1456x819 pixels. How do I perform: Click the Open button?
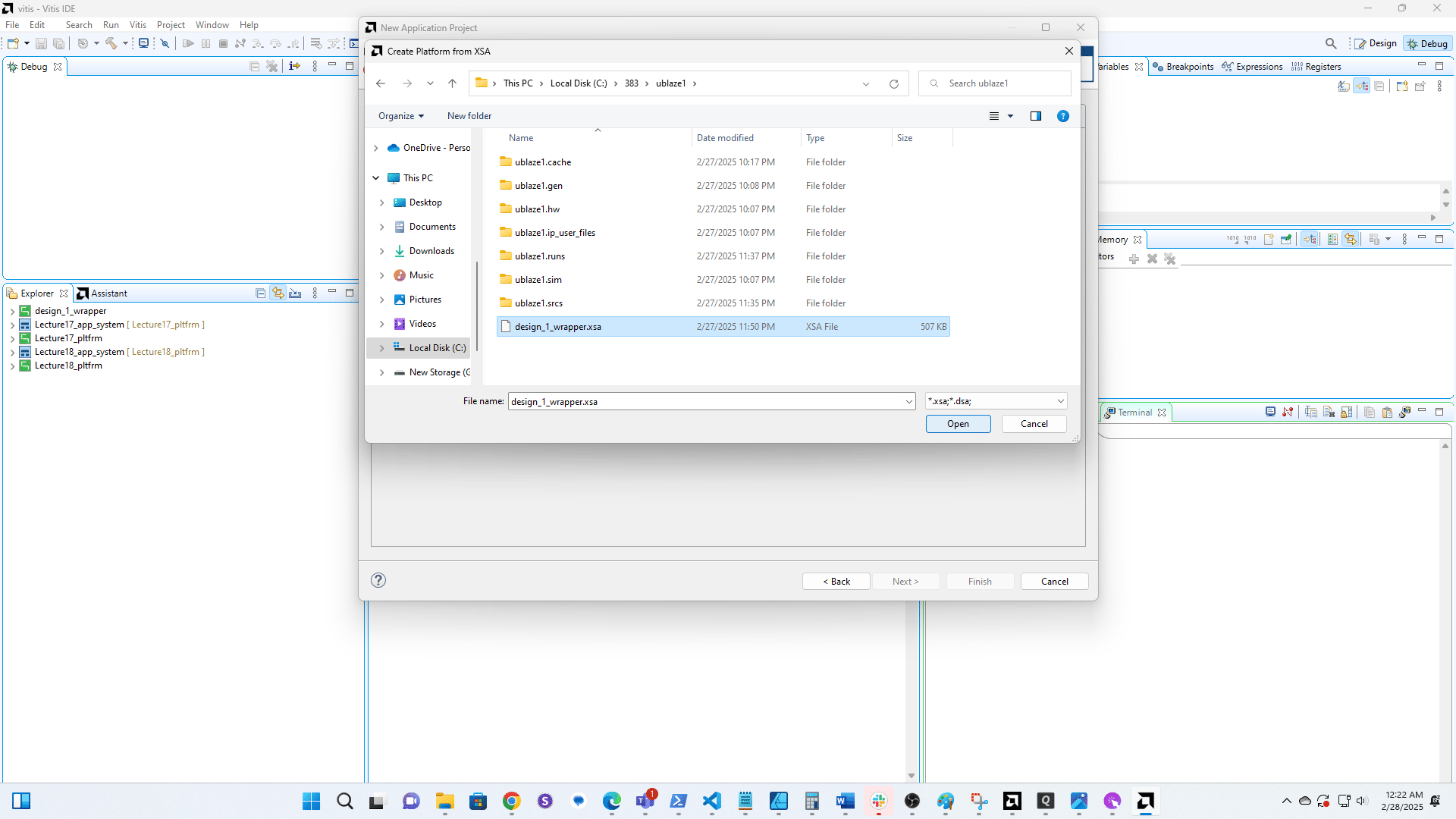pos(958,424)
